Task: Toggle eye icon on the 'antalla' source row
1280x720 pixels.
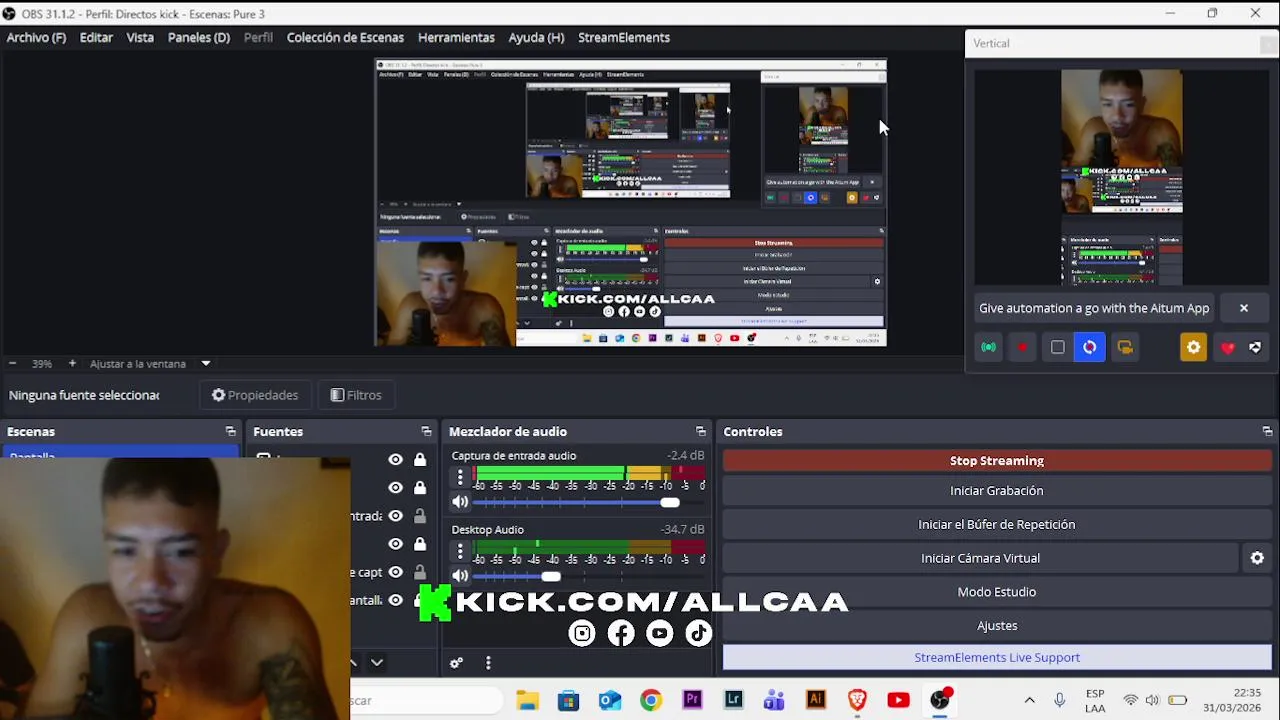Action: coord(395,600)
